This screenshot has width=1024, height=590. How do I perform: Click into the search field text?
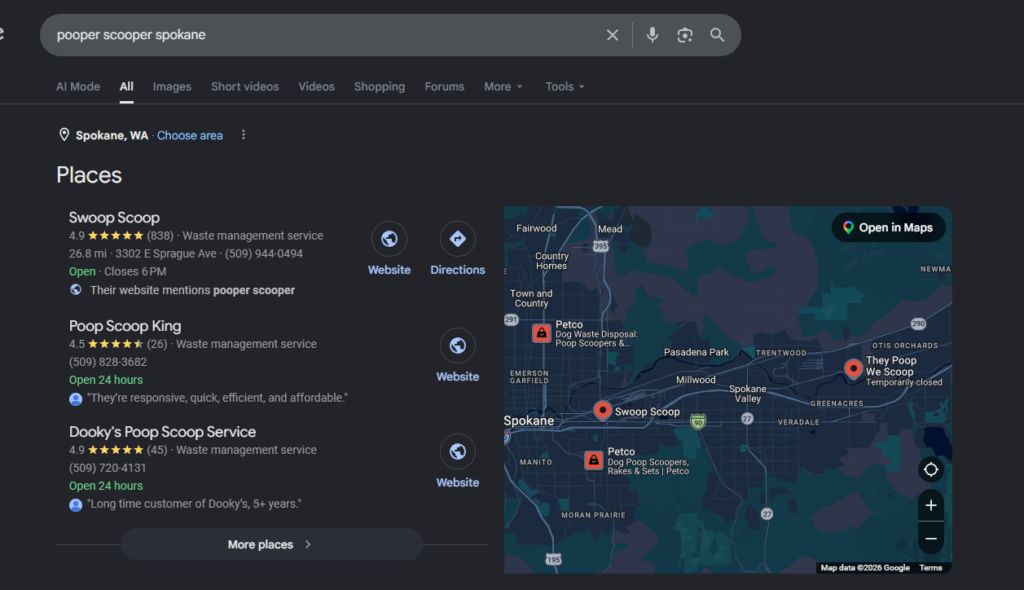coord(131,35)
